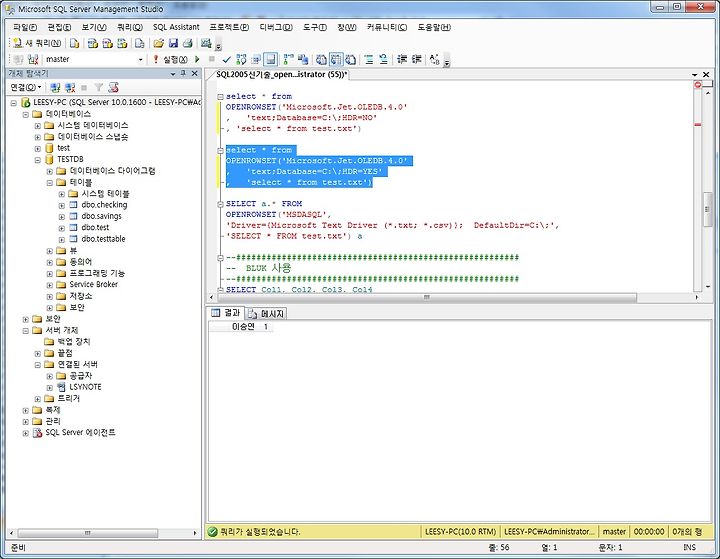Select SQL Server 에이전트 node

(80, 432)
